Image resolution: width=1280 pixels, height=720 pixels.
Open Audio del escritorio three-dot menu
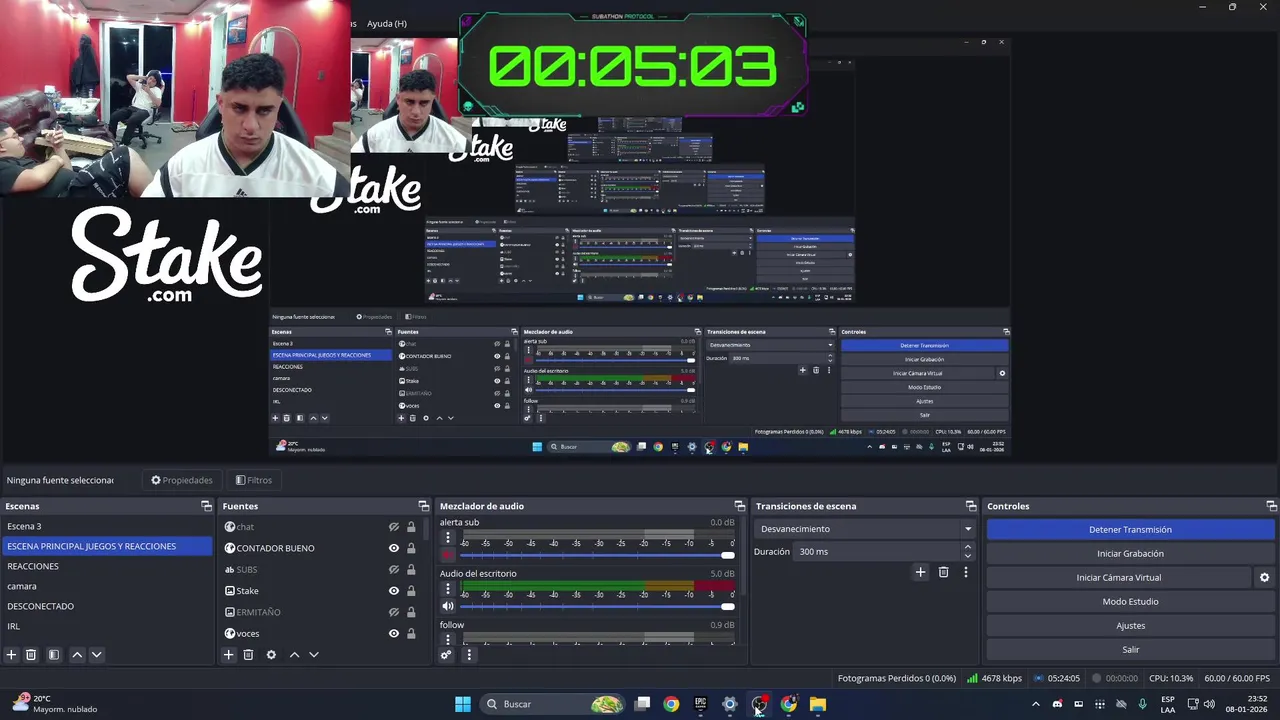coord(448,589)
